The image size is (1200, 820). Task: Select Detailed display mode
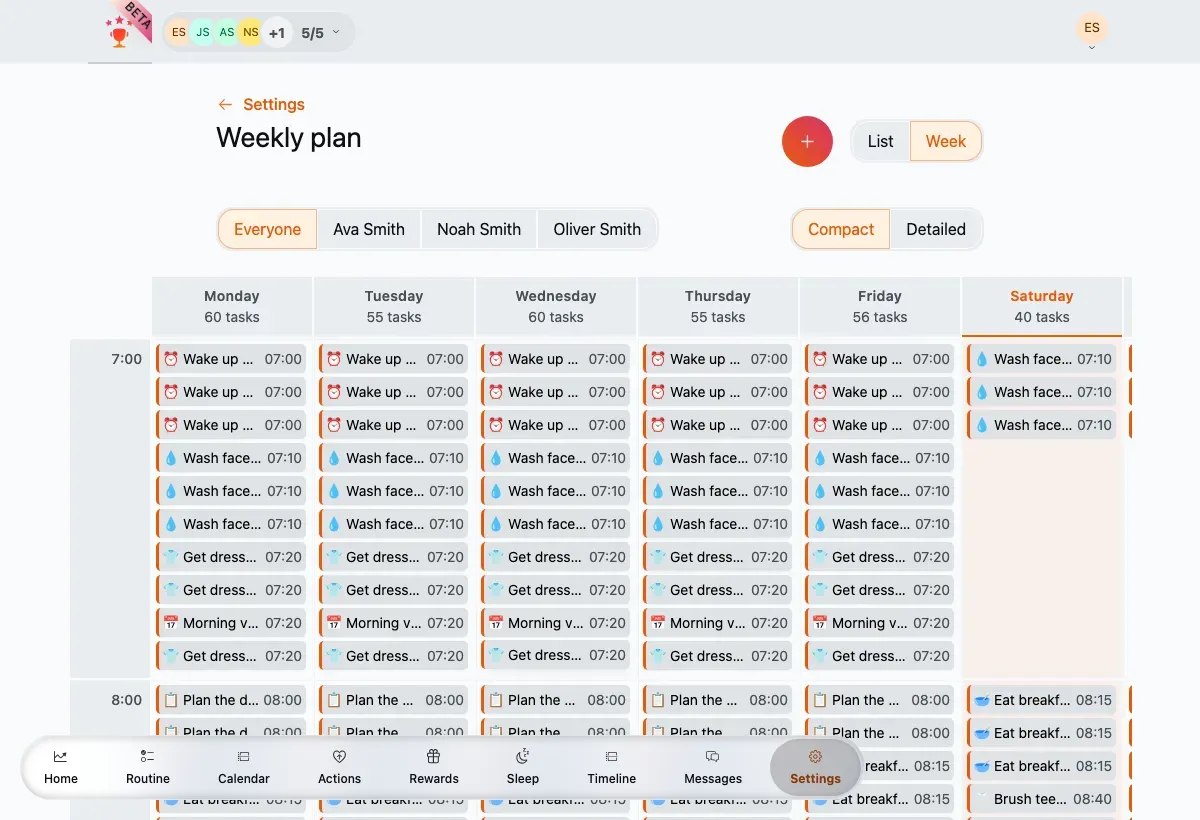(936, 229)
